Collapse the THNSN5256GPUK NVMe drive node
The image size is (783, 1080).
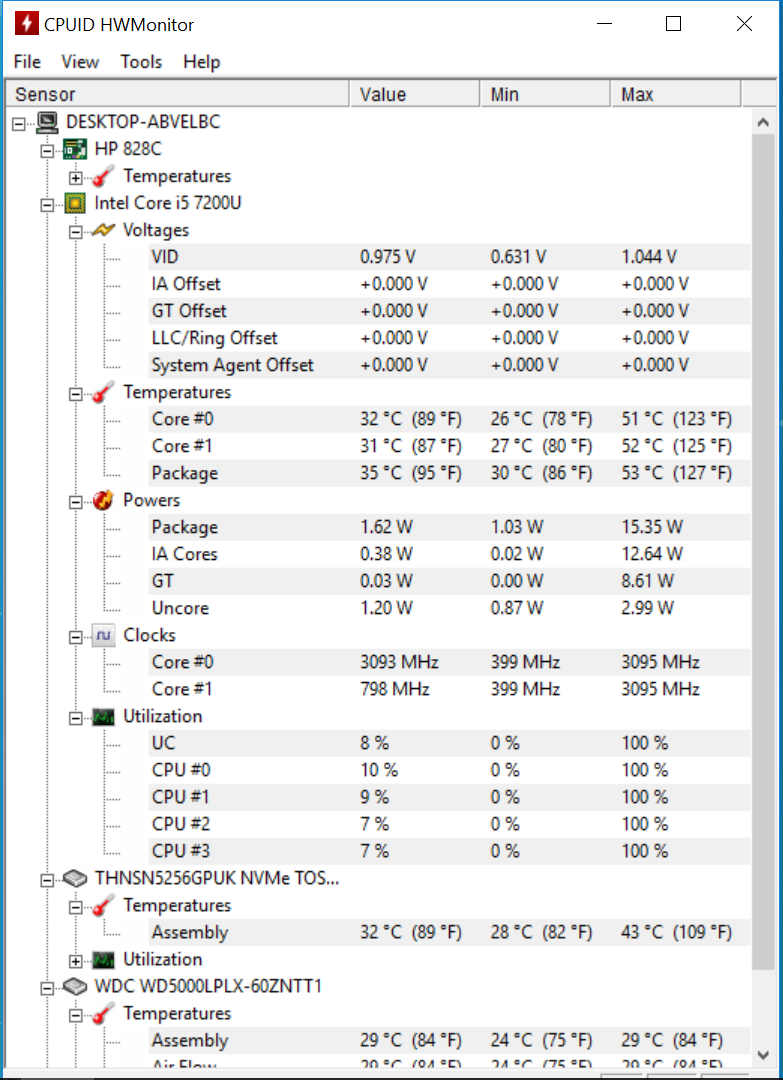point(47,880)
